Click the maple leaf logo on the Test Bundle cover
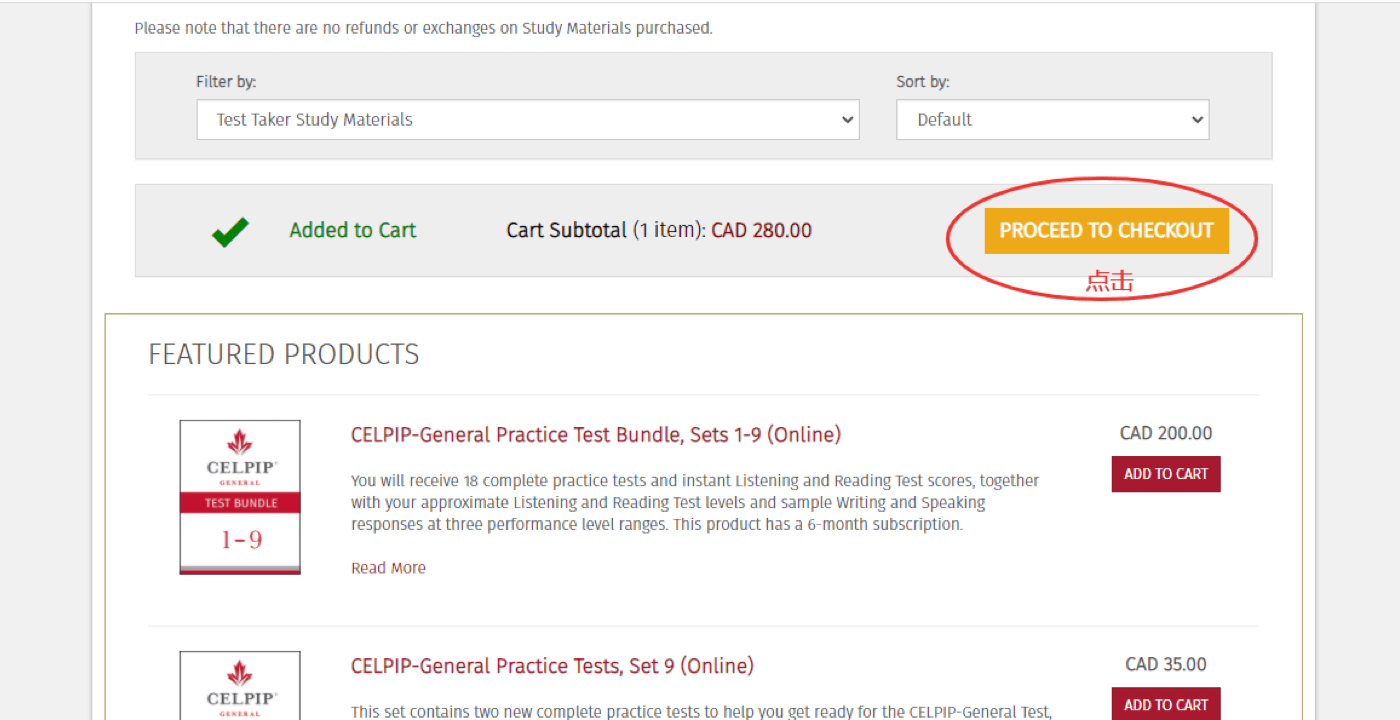The height and width of the screenshot is (720, 1400). [x=240, y=442]
